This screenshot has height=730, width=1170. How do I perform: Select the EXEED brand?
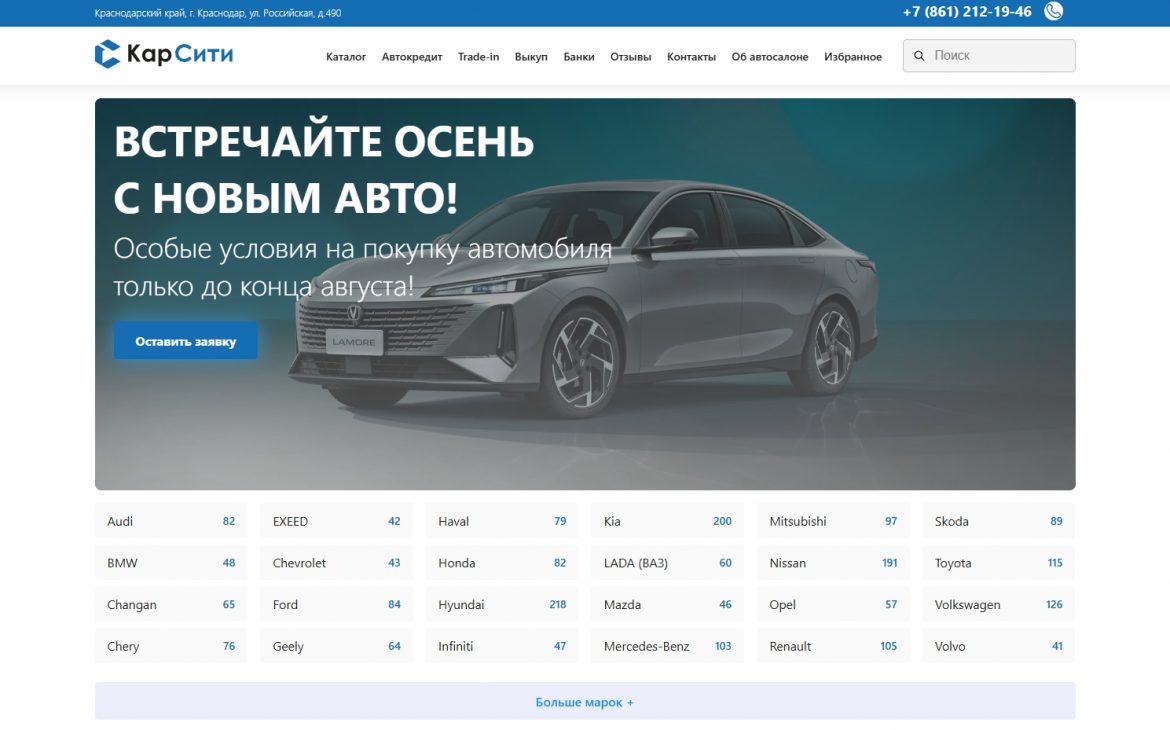pyautogui.click(x=337, y=521)
